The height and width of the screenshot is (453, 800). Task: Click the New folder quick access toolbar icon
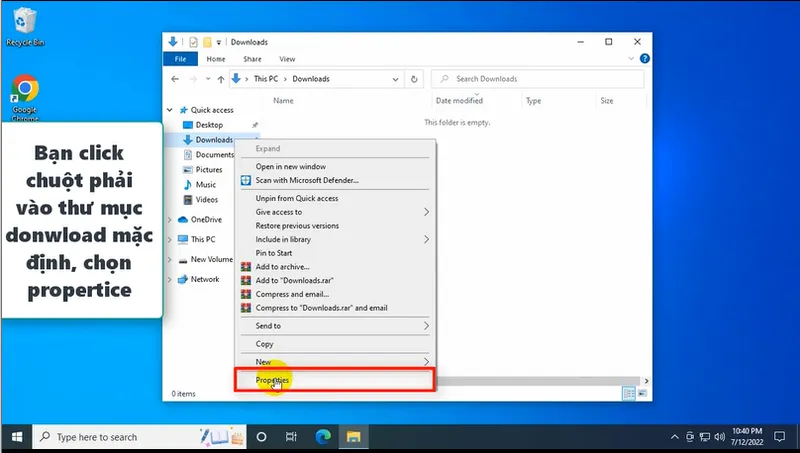207,42
